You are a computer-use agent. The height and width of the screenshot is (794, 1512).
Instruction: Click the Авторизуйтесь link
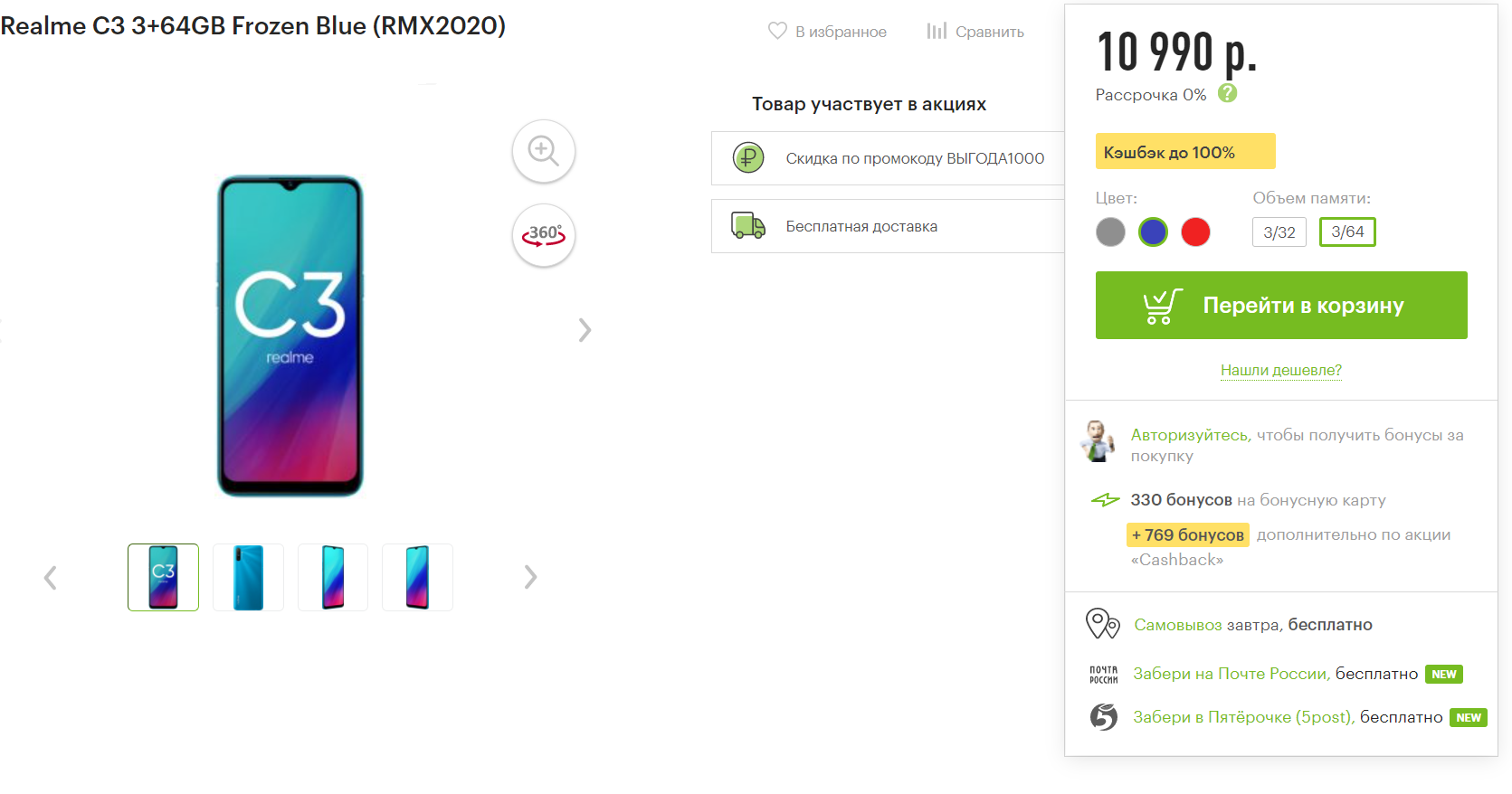1190,435
